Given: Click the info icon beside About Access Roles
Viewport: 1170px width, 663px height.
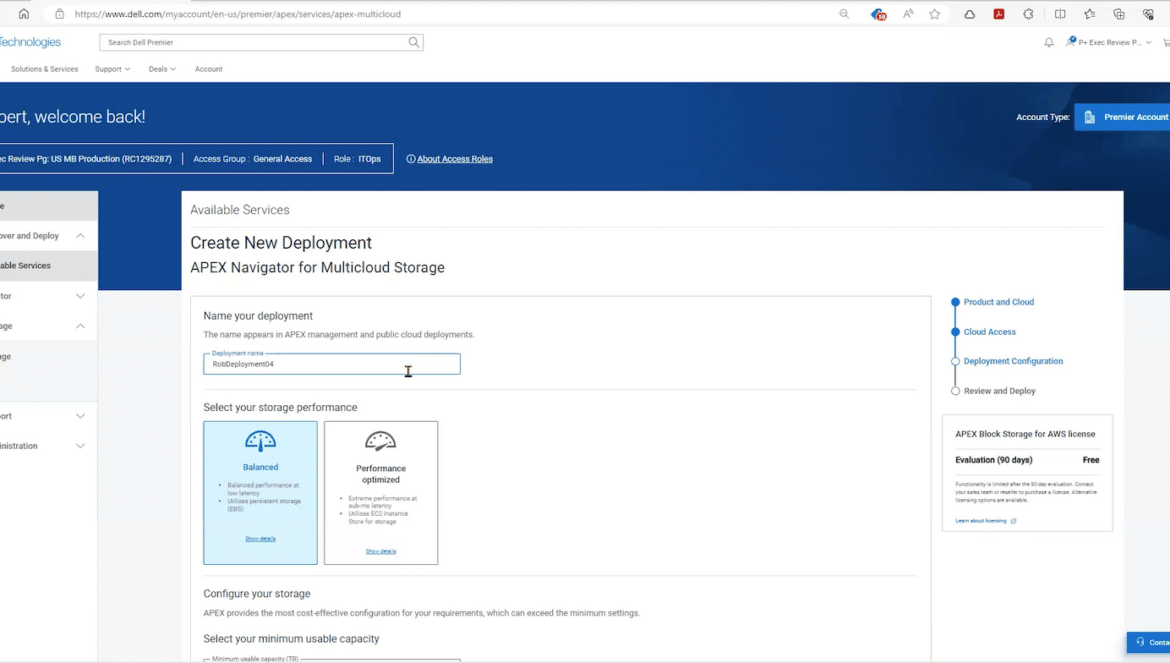Looking at the screenshot, I should click(x=410, y=159).
